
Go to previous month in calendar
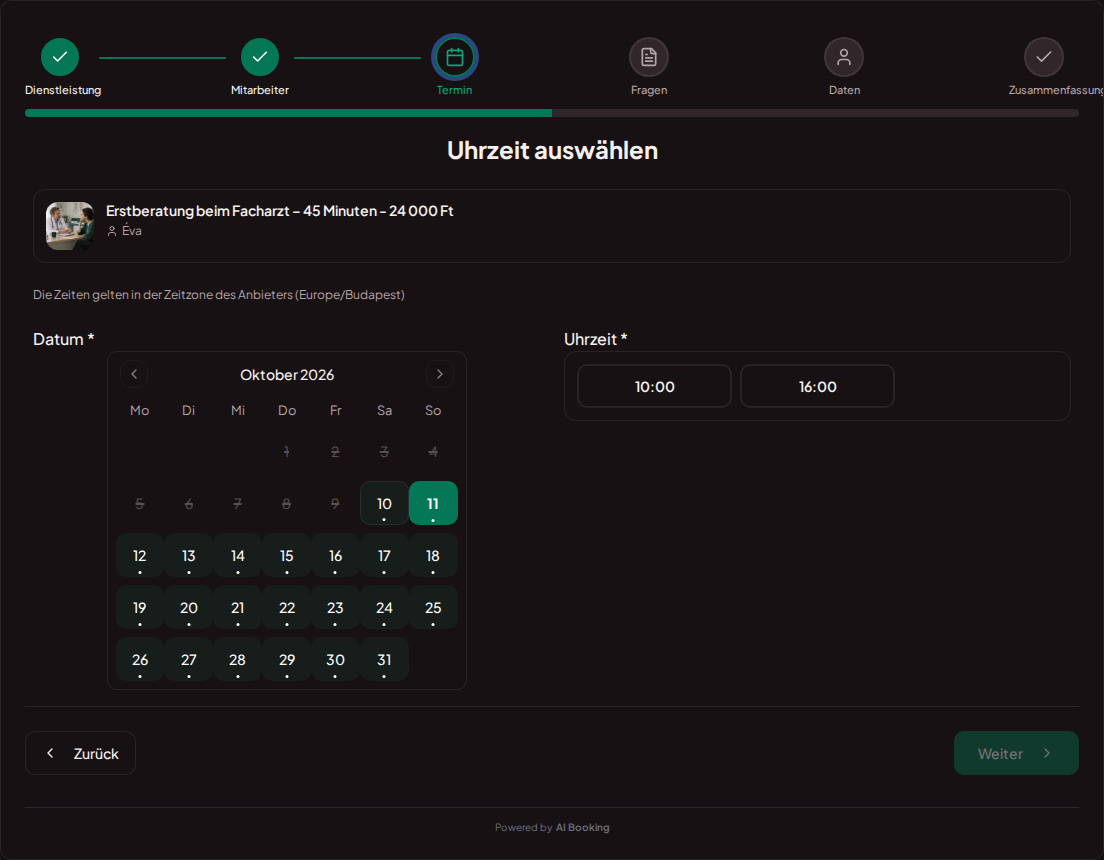tap(134, 374)
